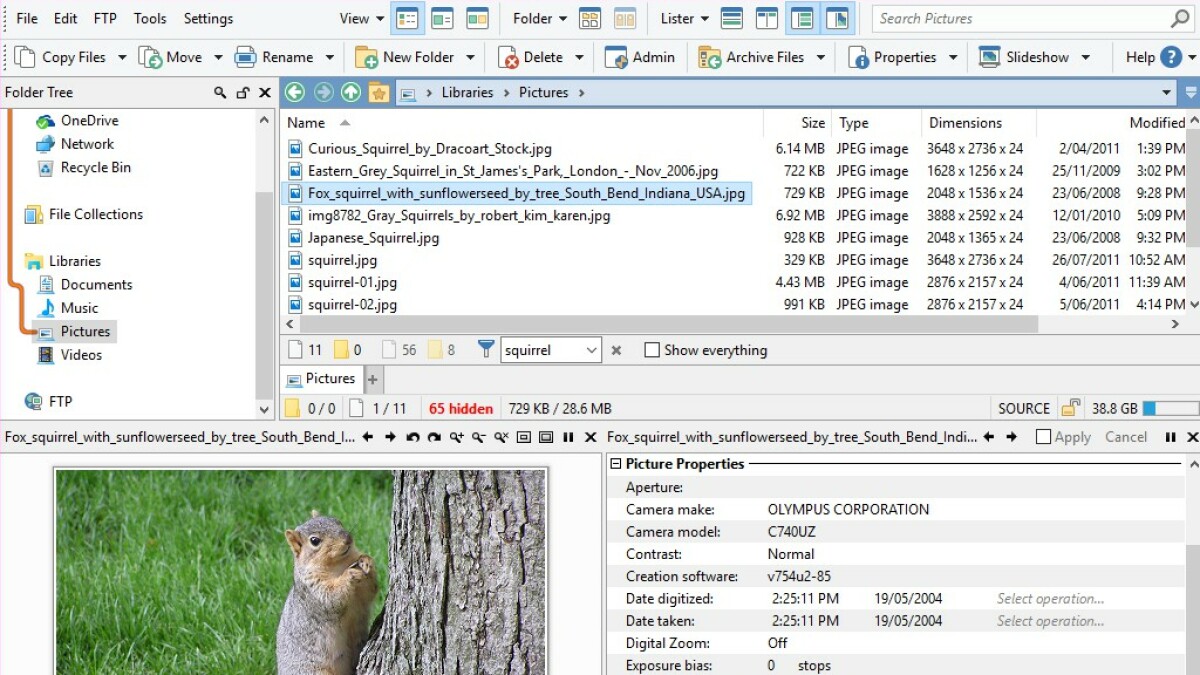Click the first Folder toolbar icon with four tiles
The width and height of the screenshot is (1200, 675).
coord(590,18)
